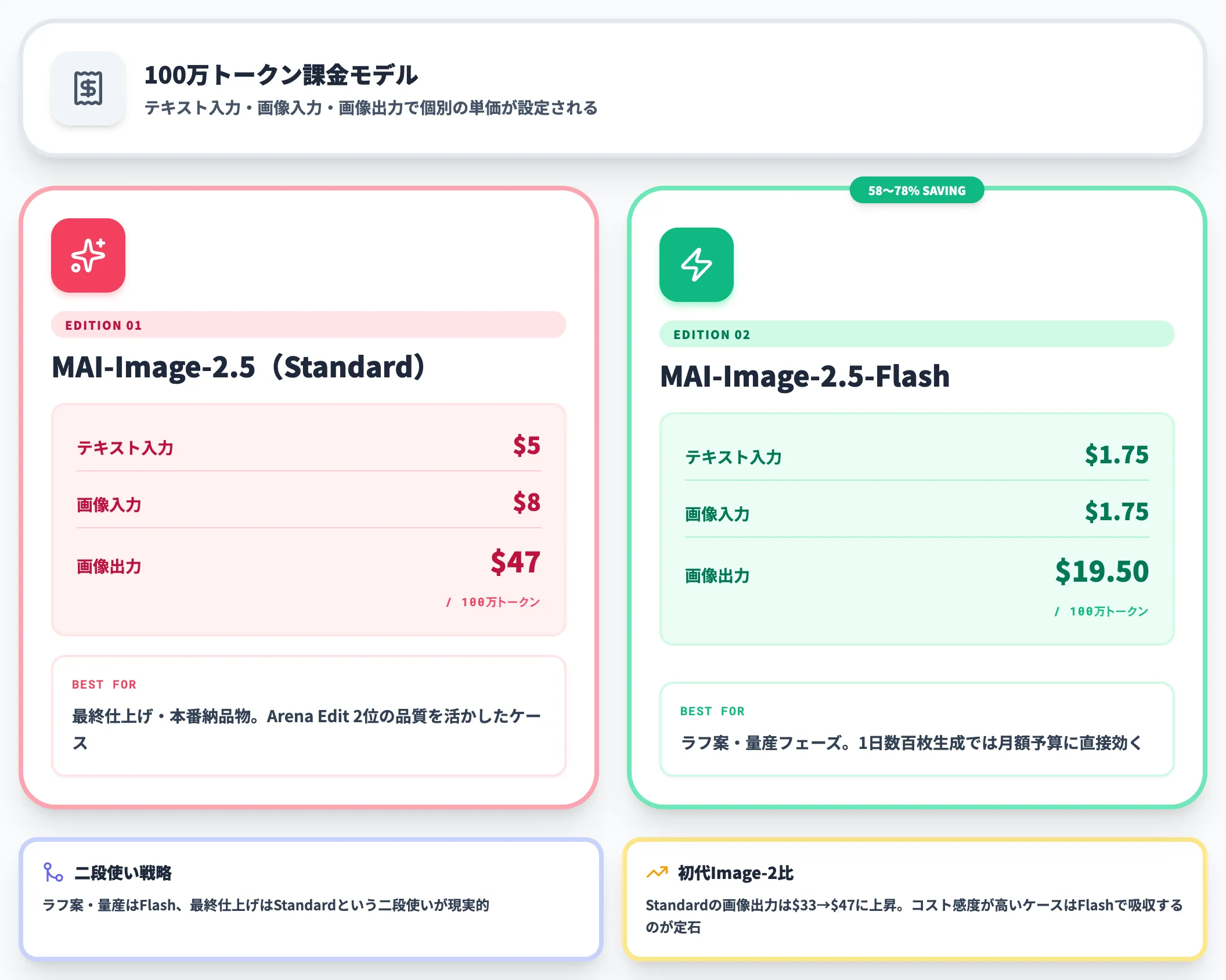
Task: Click the MAI-Image-2.5-Flash title
Action: [x=805, y=376]
